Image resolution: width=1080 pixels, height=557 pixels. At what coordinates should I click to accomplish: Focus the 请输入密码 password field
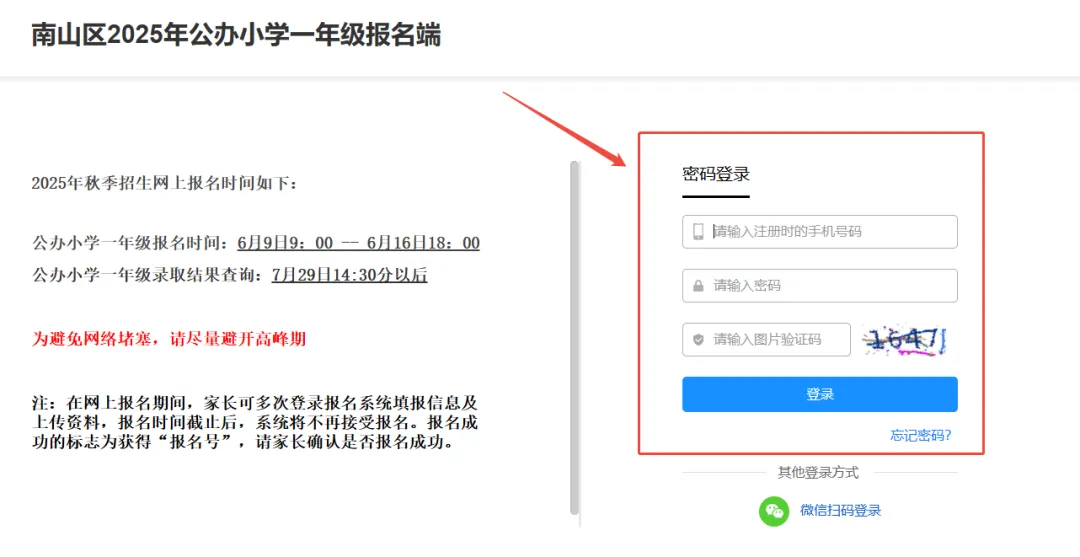tap(820, 286)
